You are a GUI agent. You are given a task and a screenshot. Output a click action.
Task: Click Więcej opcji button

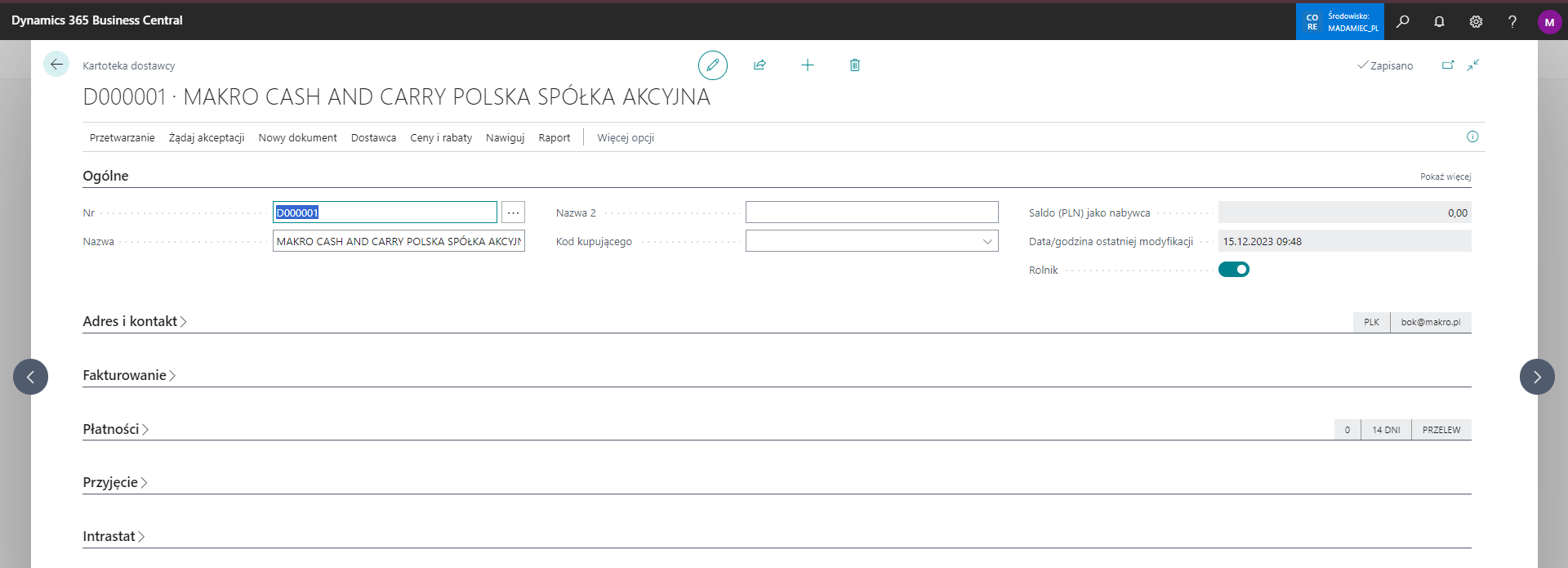pos(625,137)
